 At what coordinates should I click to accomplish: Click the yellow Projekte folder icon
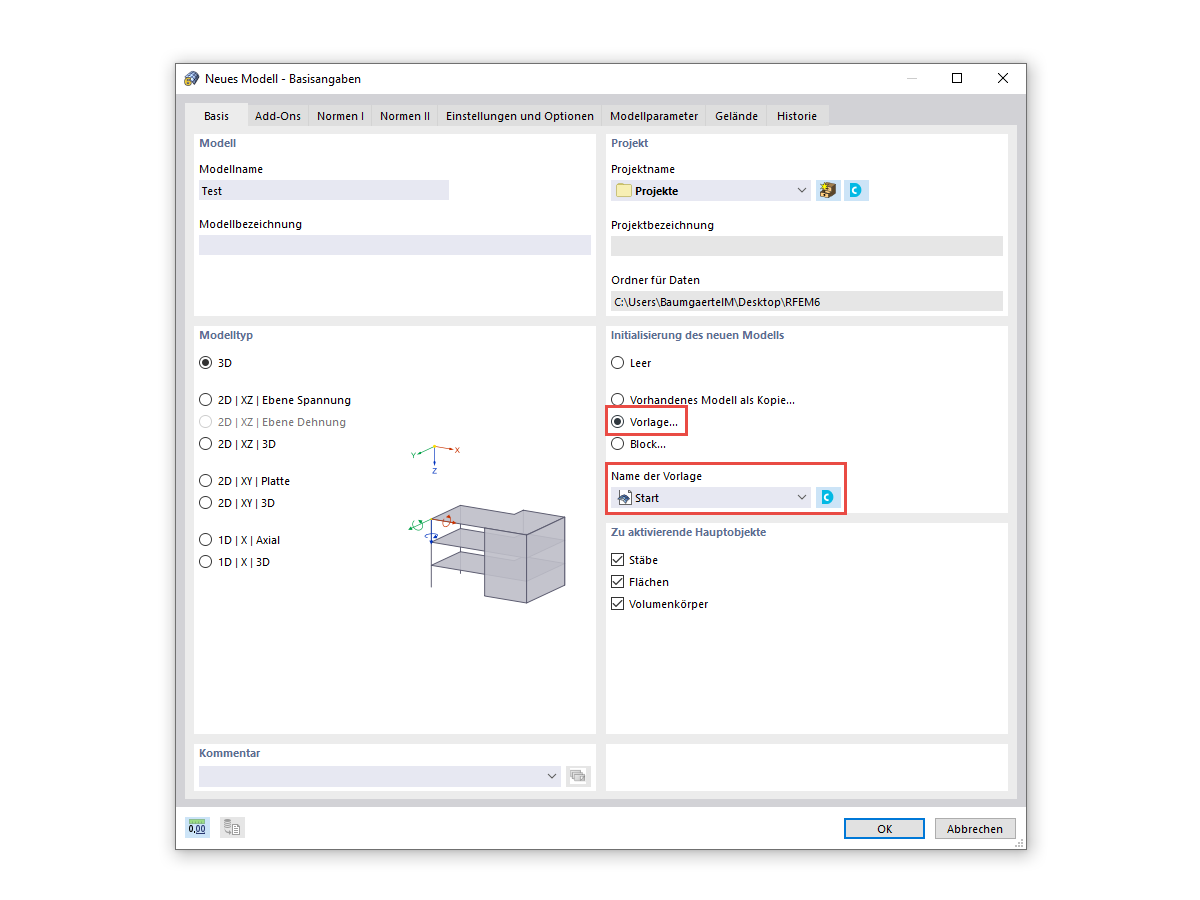[x=624, y=190]
